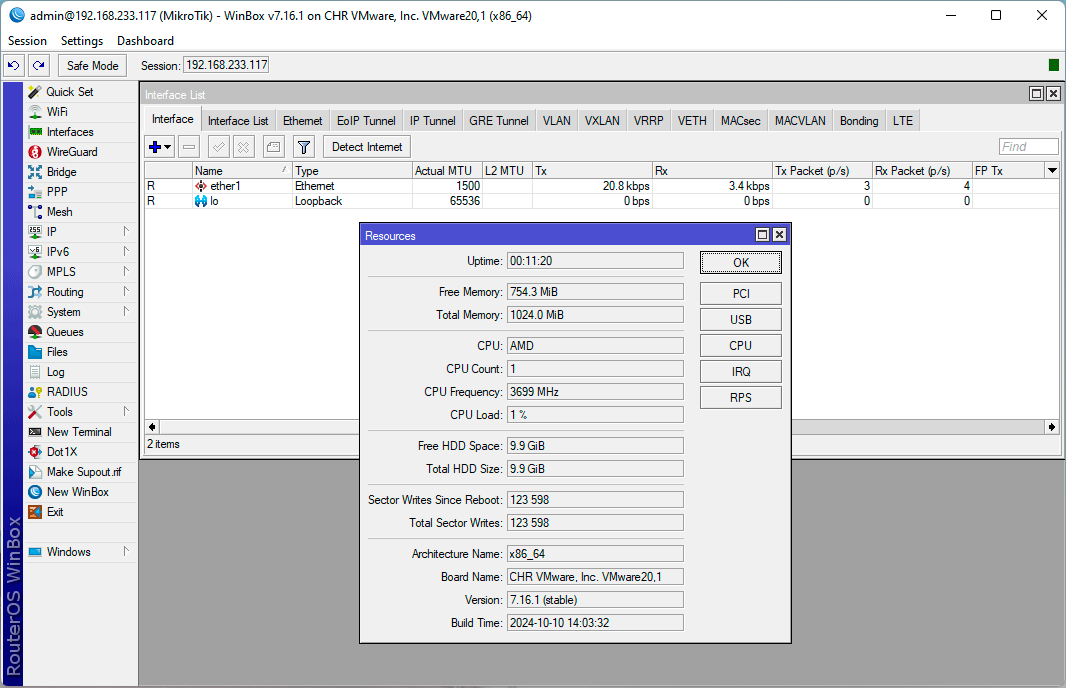Image resolution: width=1066 pixels, height=688 pixels.
Task: Click the redo arrow icon
Action: click(38, 66)
